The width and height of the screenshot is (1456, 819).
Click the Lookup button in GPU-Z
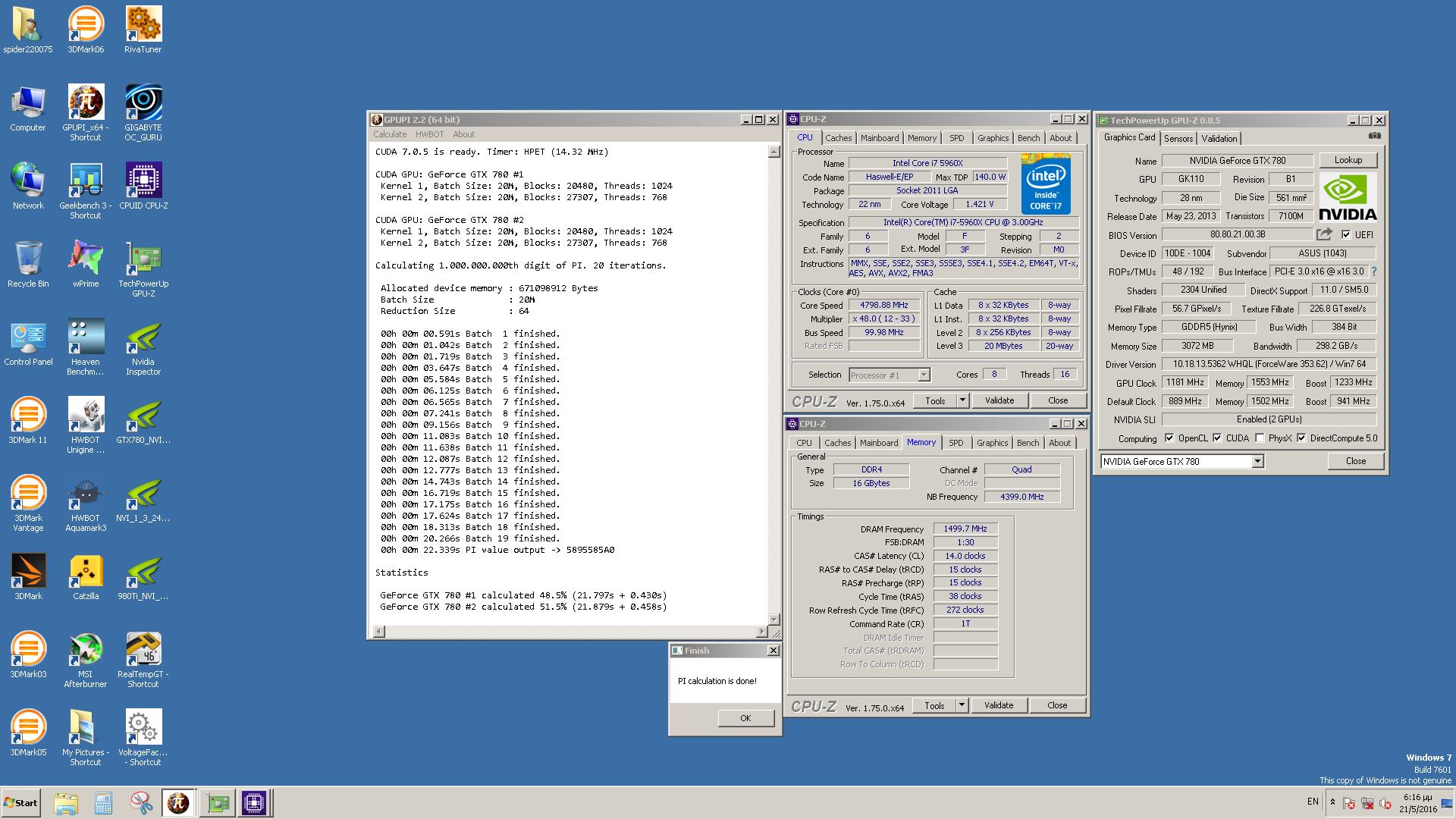click(1348, 160)
